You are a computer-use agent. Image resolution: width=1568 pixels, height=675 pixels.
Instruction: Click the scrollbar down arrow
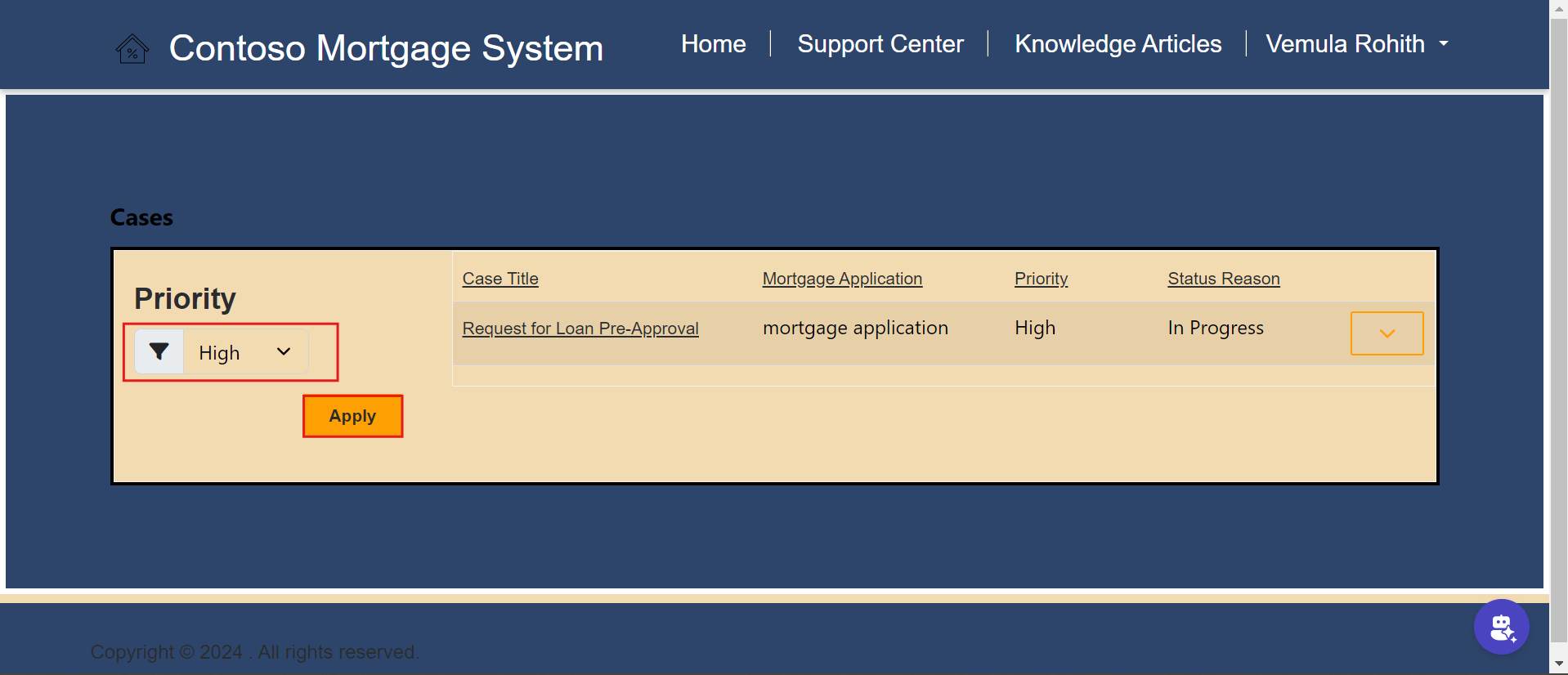pyautogui.click(x=1558, y=664)
